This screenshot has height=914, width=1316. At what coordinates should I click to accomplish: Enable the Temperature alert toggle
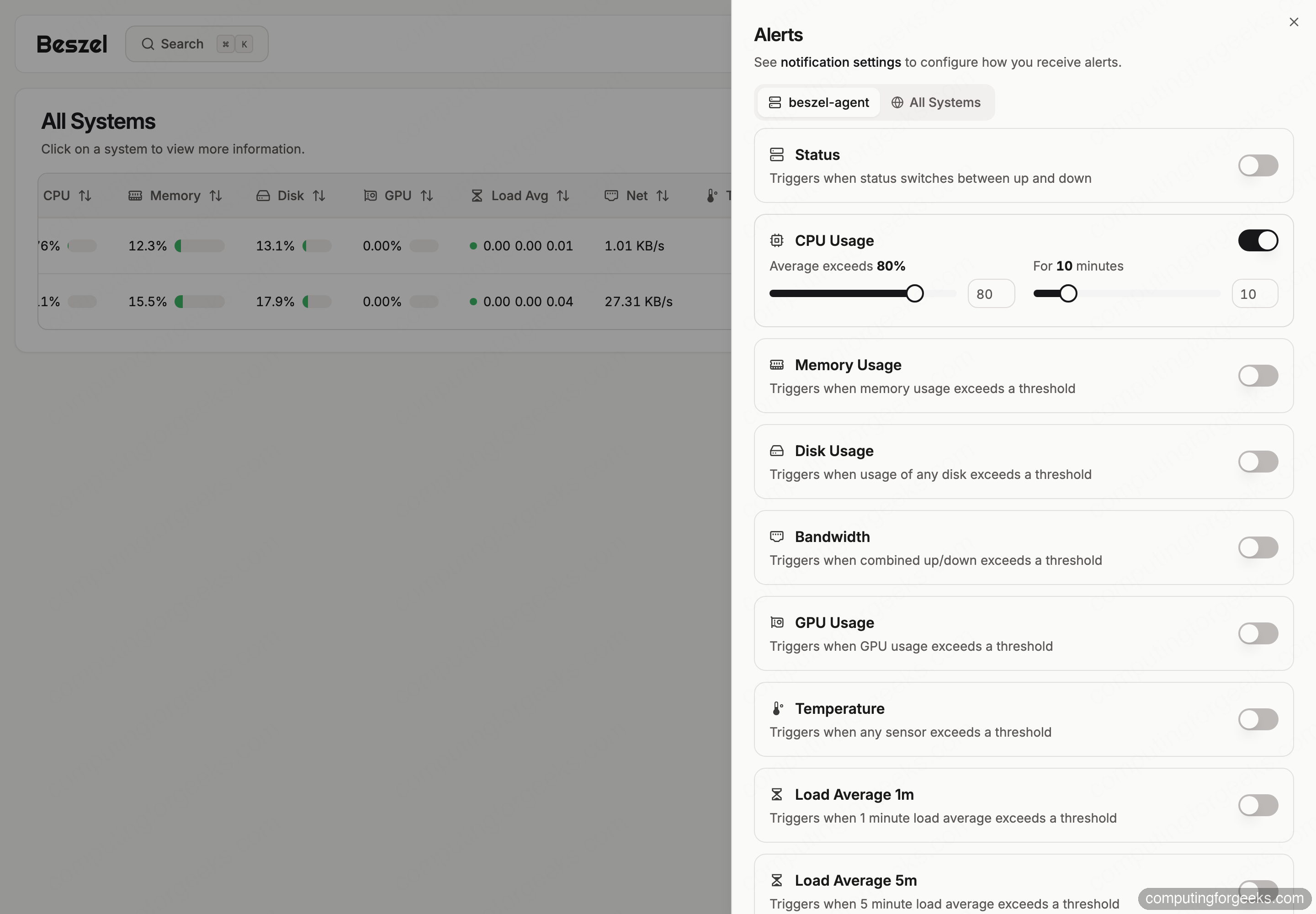[1258, 719]
